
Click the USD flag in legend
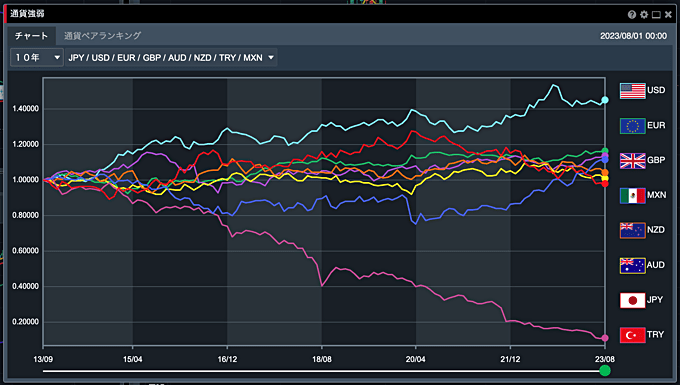[x=632, y=91]
